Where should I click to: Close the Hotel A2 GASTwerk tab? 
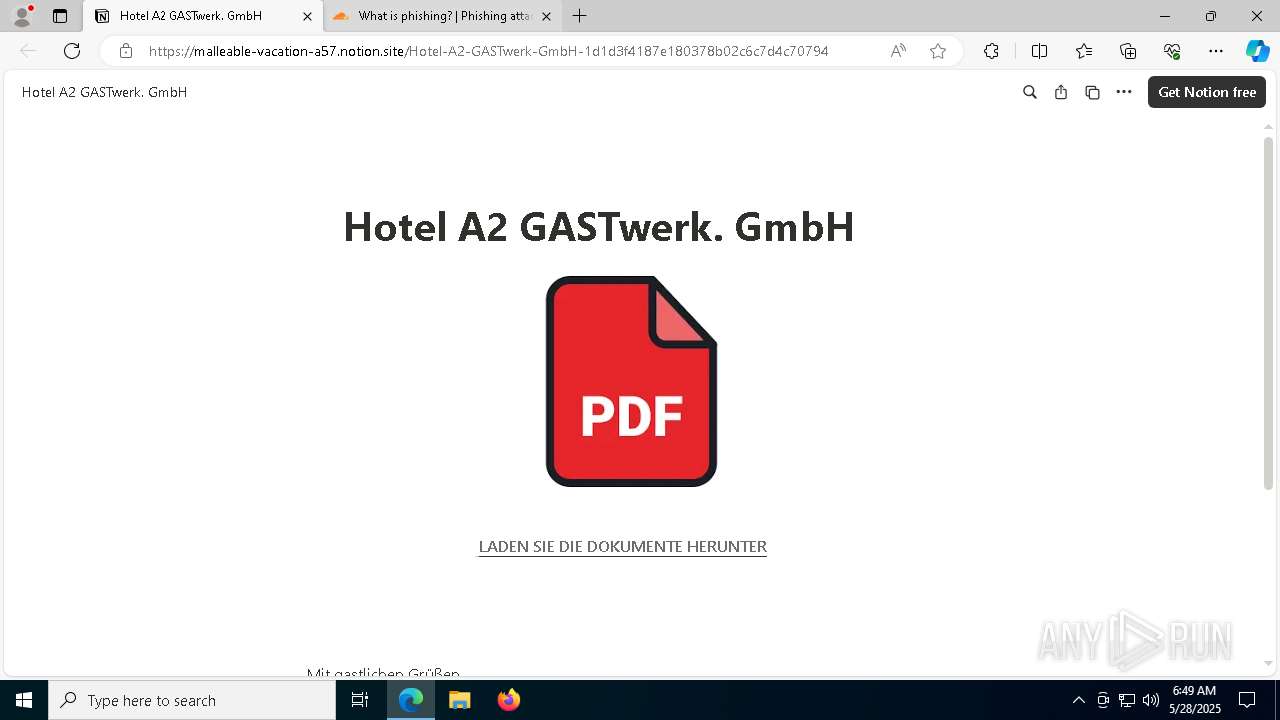click(x=308, y=16)
